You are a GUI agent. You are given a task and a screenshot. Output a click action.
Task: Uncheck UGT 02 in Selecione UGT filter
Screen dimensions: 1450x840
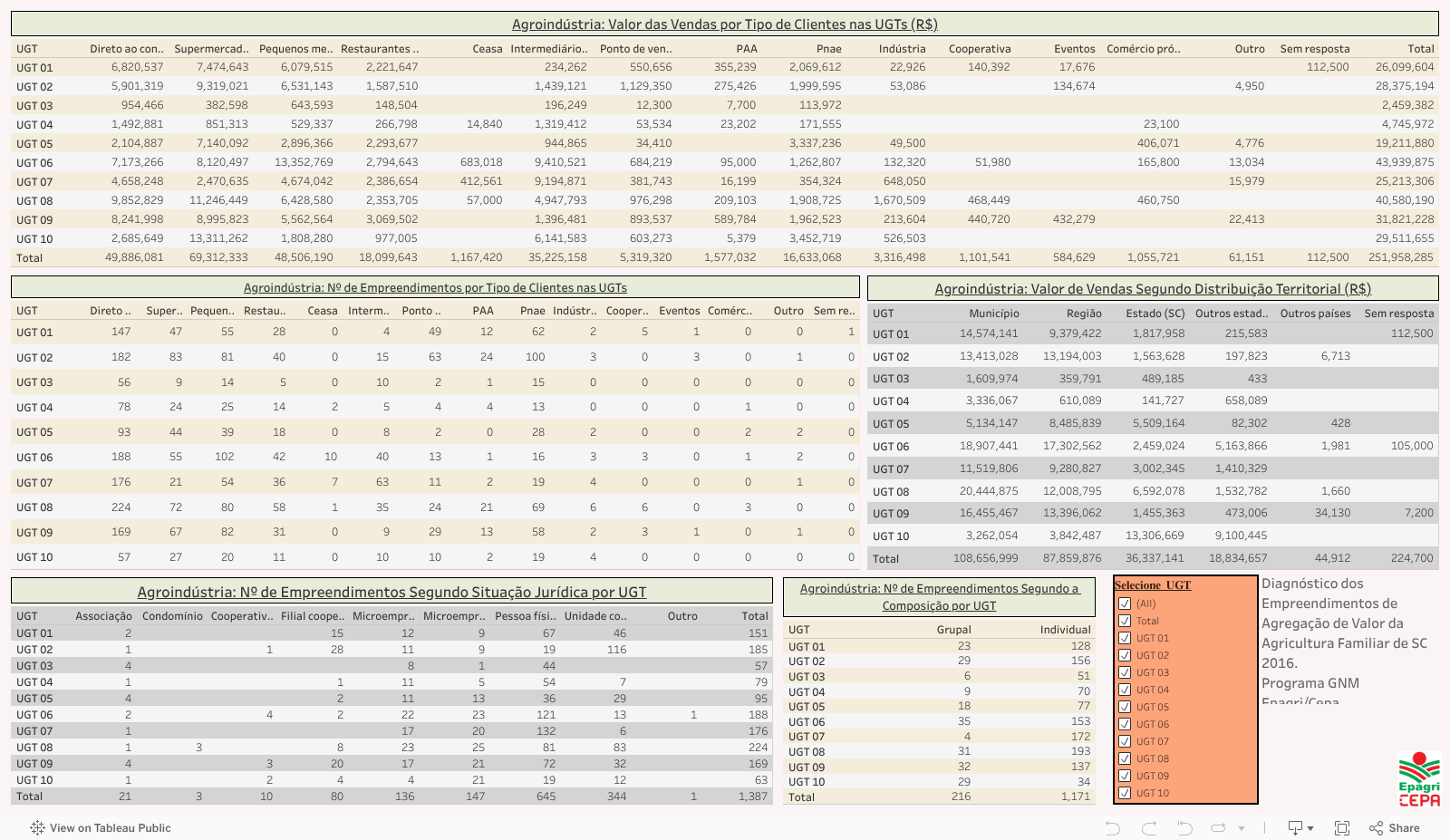pos(1125,655)
